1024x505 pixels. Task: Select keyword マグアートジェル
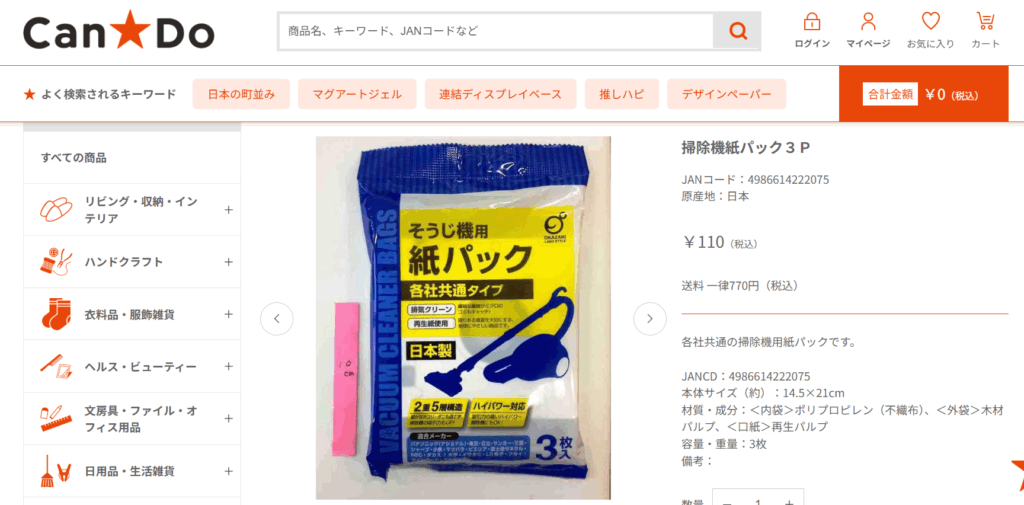click(357, 94)
